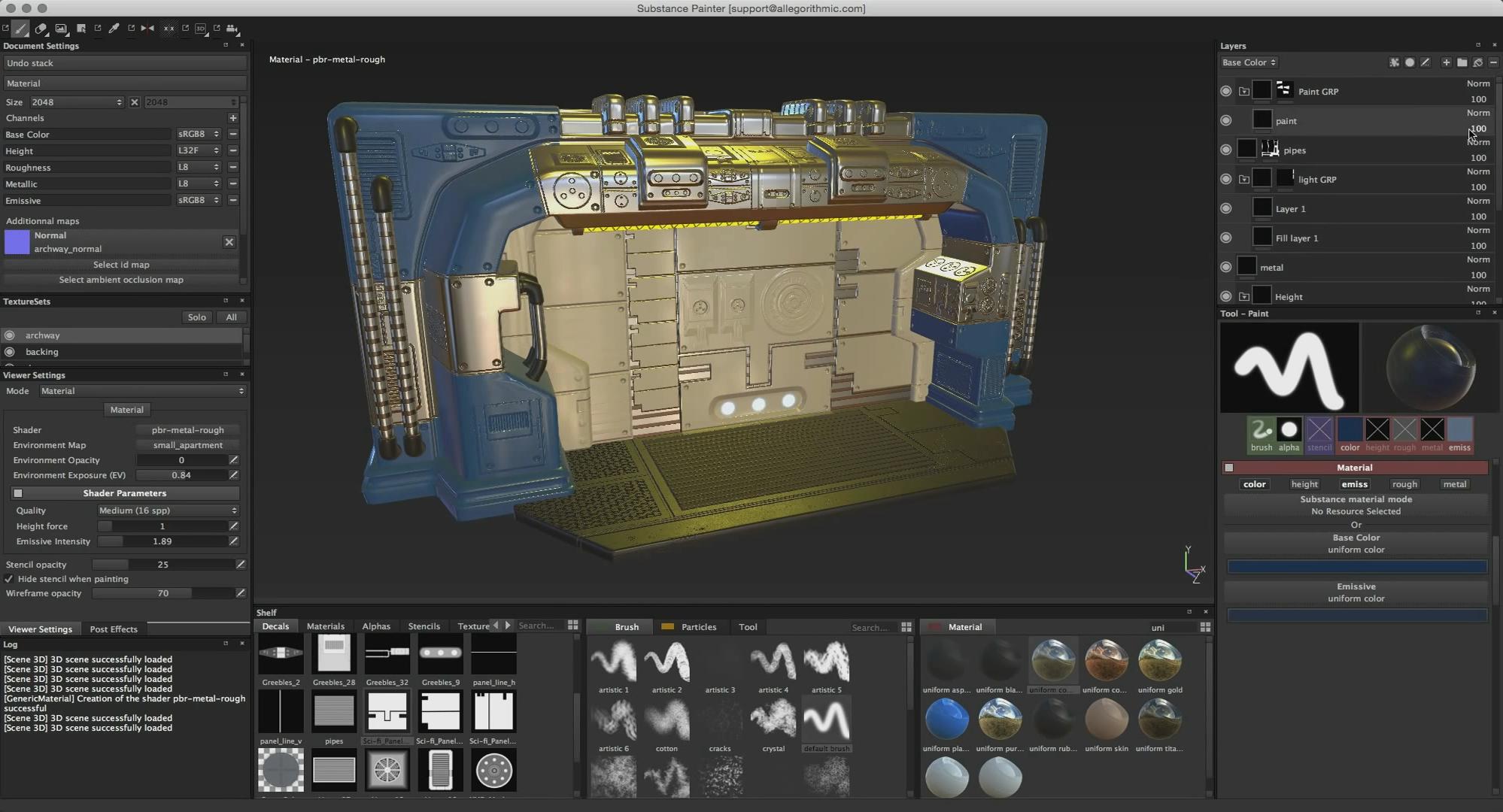This screenshot has height=812, width=1503.
Task: Click Select ambient occlusion map button
Action: coord(121,280)
